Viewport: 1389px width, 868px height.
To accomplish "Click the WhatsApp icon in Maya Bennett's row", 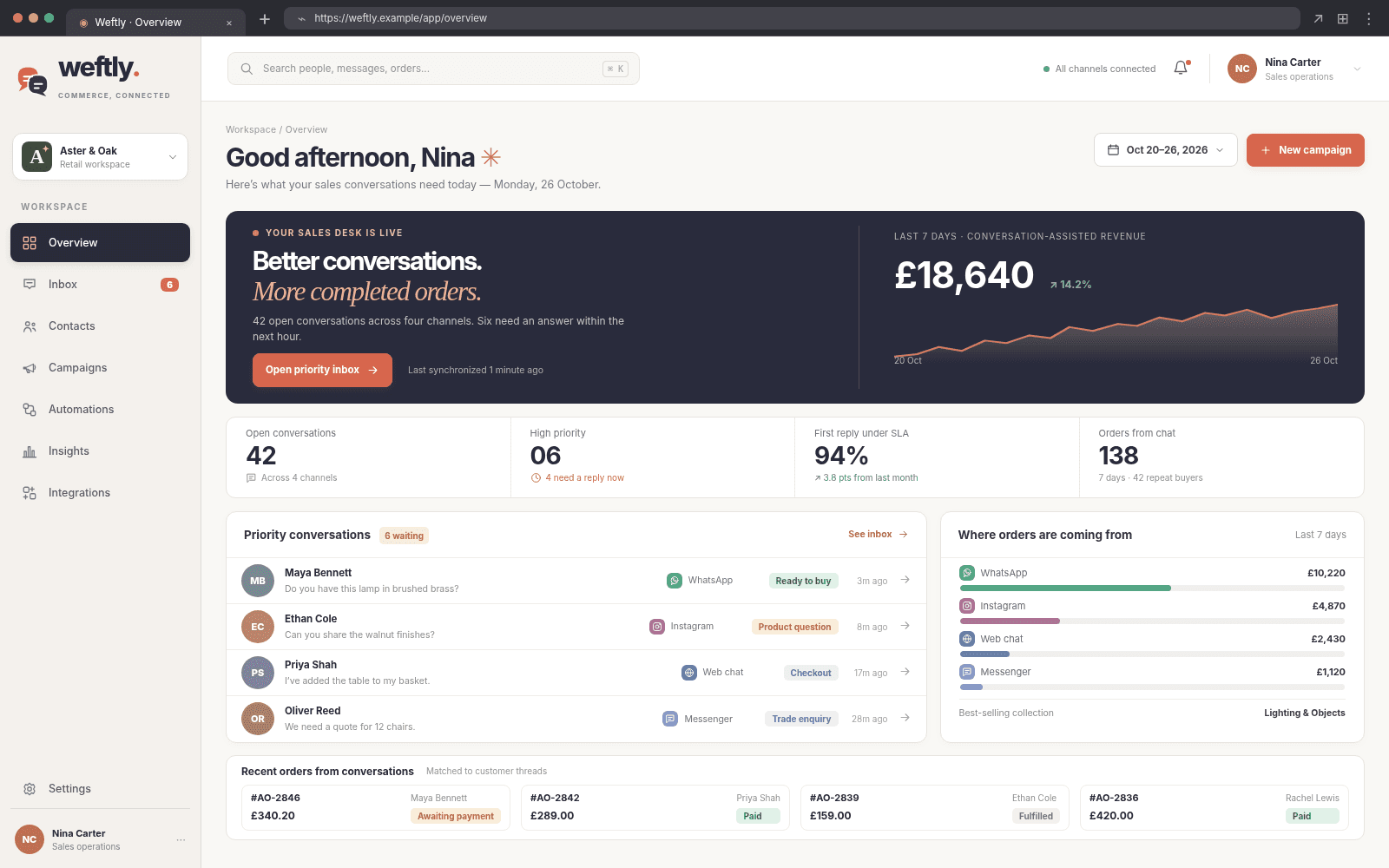I will (x=675, y=581).
